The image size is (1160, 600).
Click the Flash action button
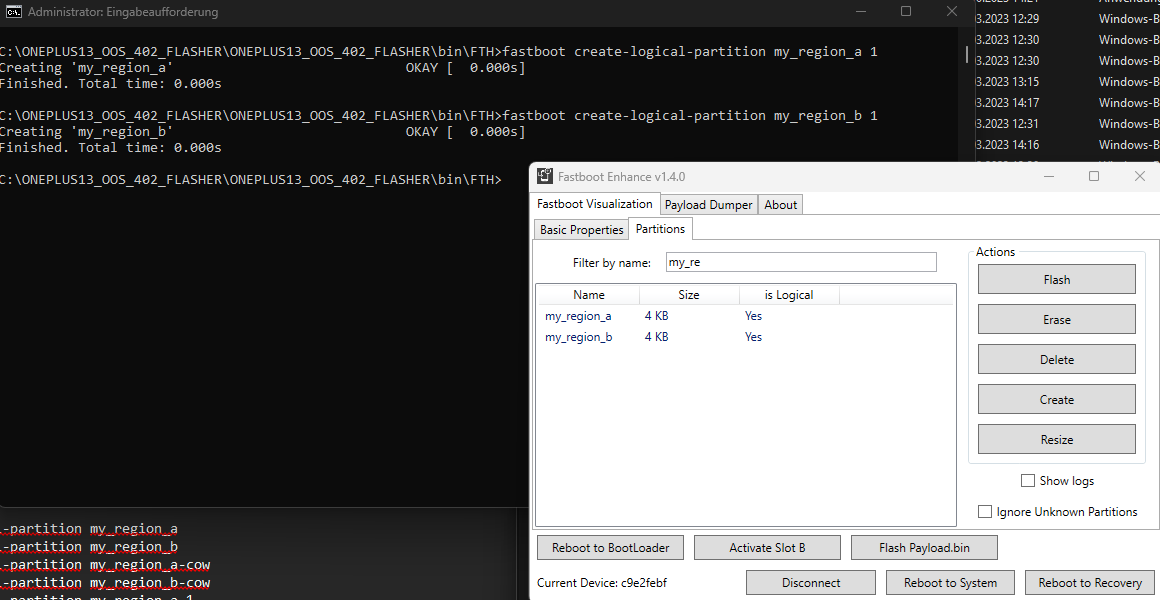pos(1056,280)
